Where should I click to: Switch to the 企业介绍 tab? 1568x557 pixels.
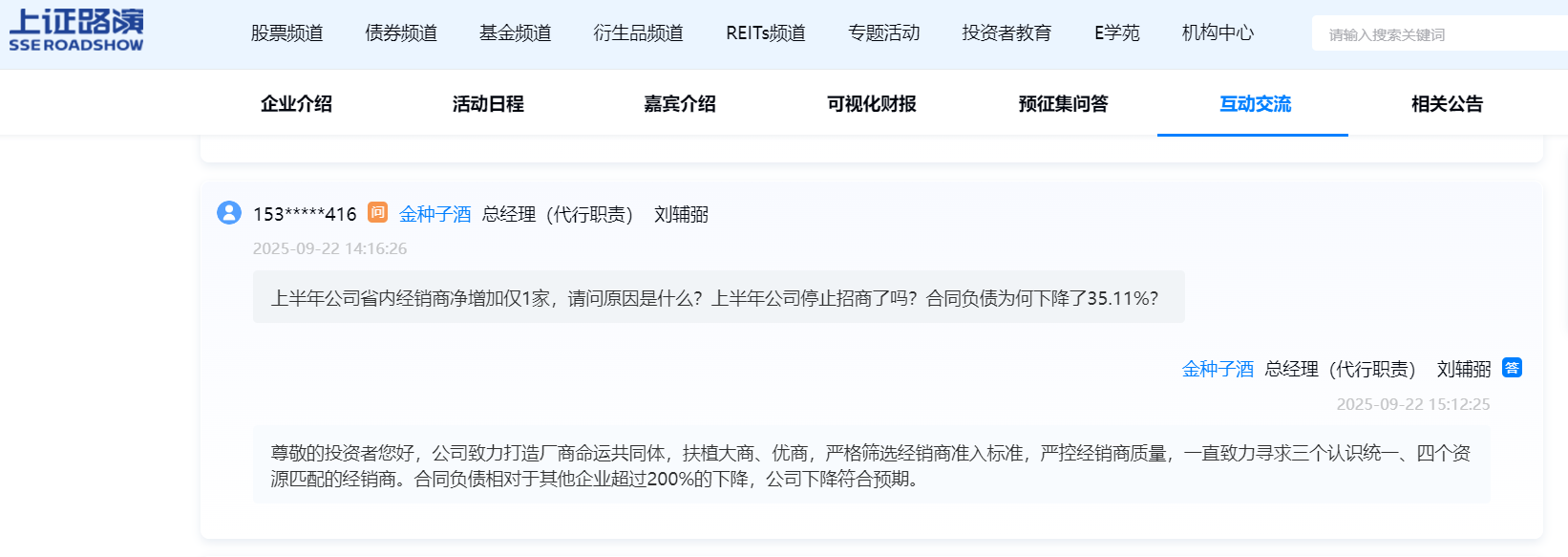point(296,104)
